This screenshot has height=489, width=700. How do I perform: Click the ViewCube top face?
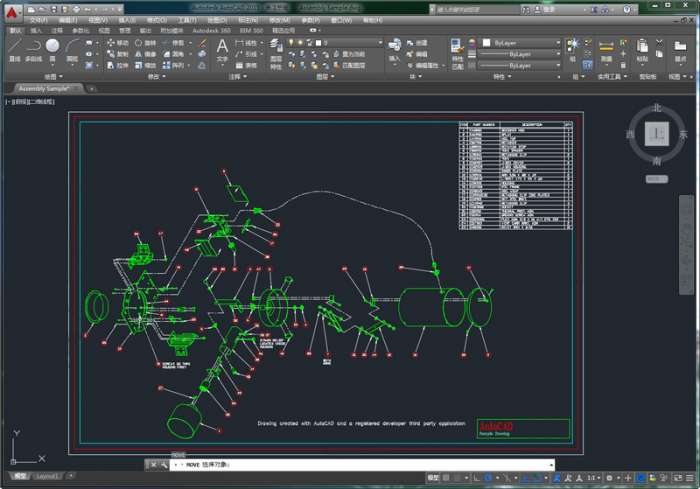click(656, 134)
